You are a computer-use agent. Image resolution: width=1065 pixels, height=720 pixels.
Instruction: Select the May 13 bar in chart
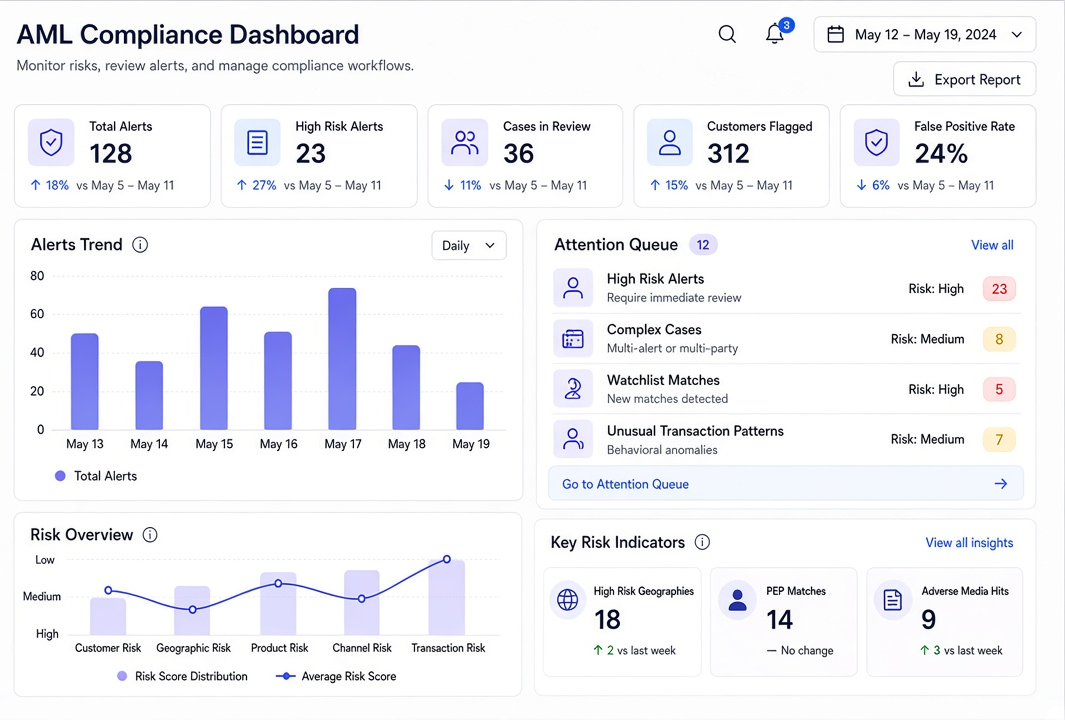tap(85, 381)
